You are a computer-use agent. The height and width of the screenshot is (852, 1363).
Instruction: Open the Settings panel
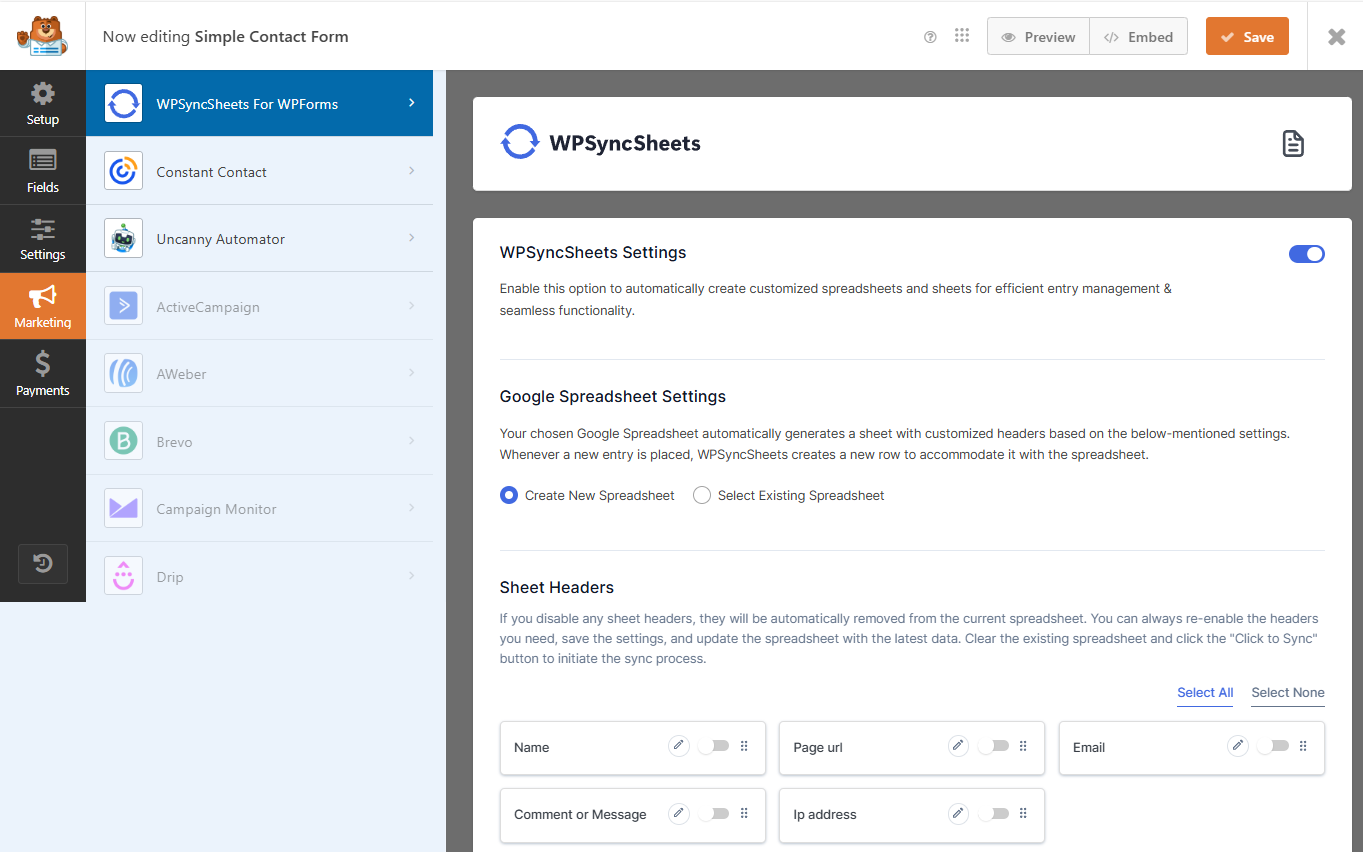[43, 239]
